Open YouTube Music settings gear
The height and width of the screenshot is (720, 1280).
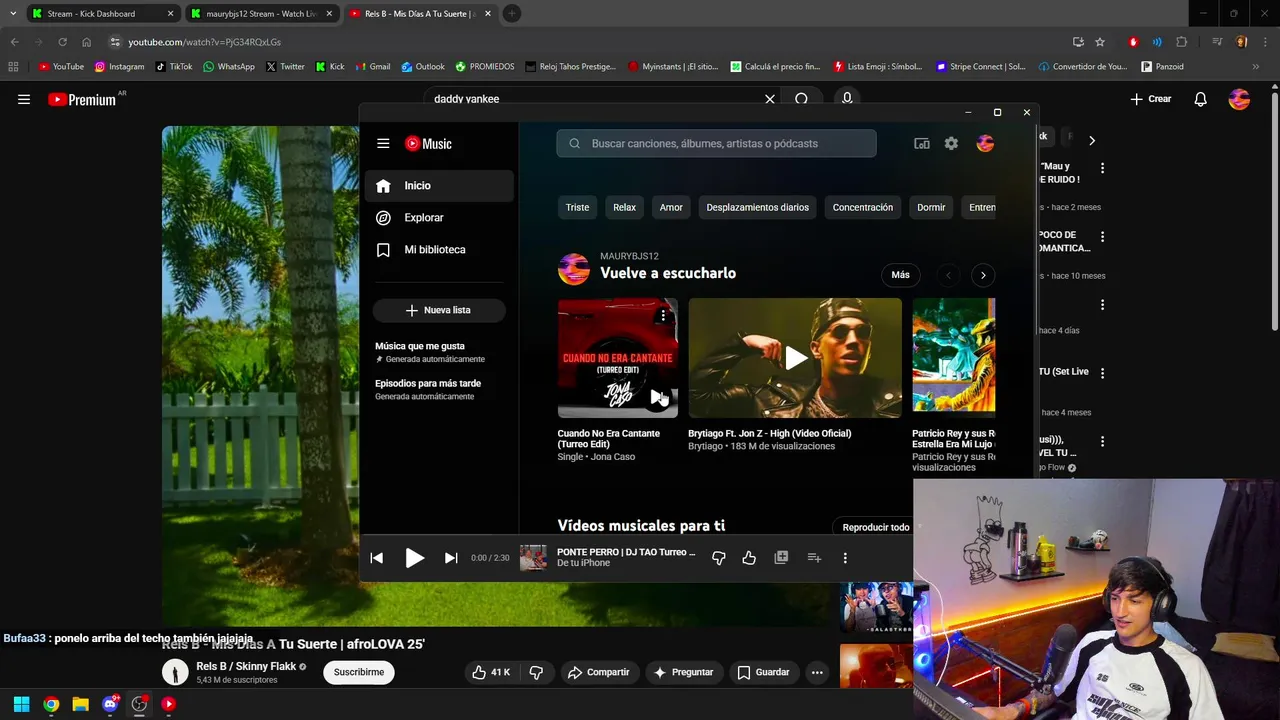point(951,144)
